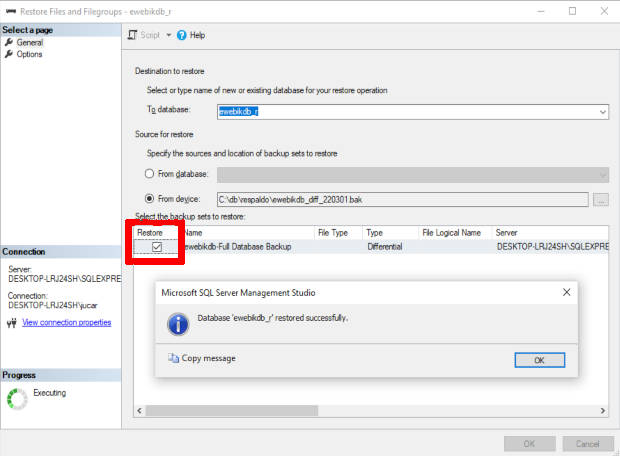Click the scroll right arrow of the grid

(602, 411)
